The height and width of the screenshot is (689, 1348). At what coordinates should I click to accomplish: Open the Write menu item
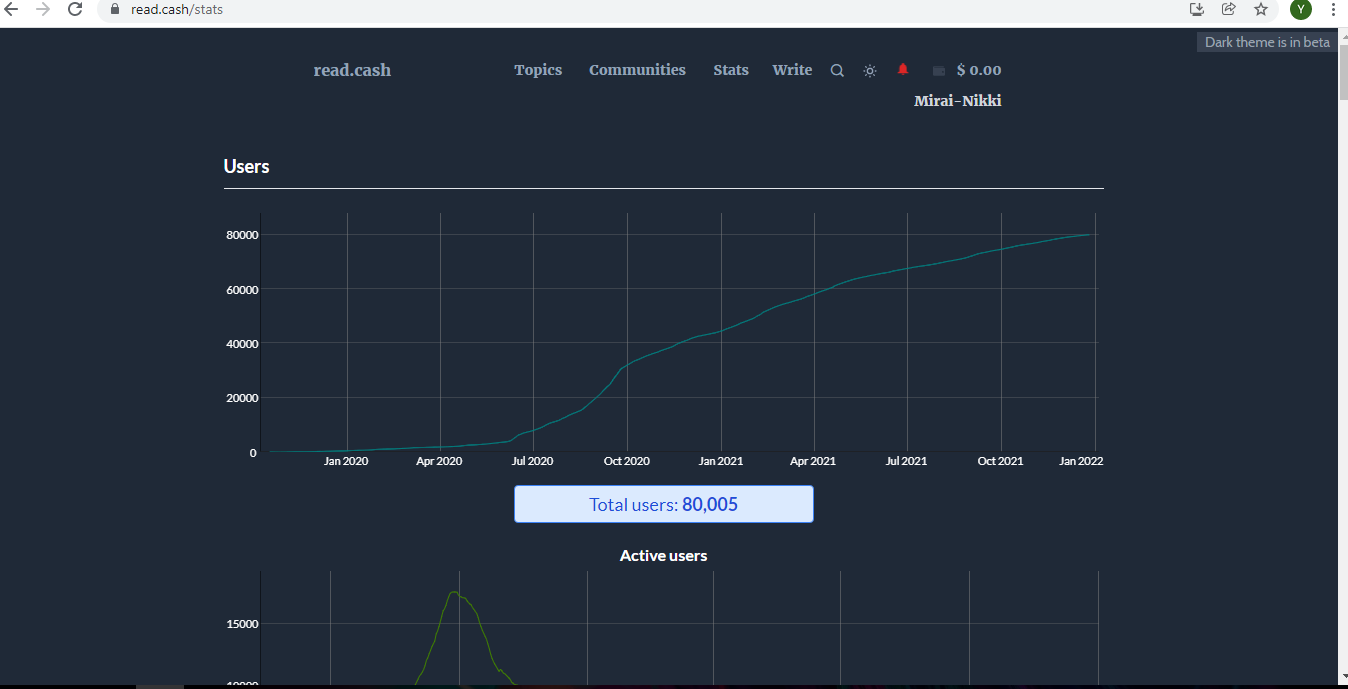pos(792,70)
